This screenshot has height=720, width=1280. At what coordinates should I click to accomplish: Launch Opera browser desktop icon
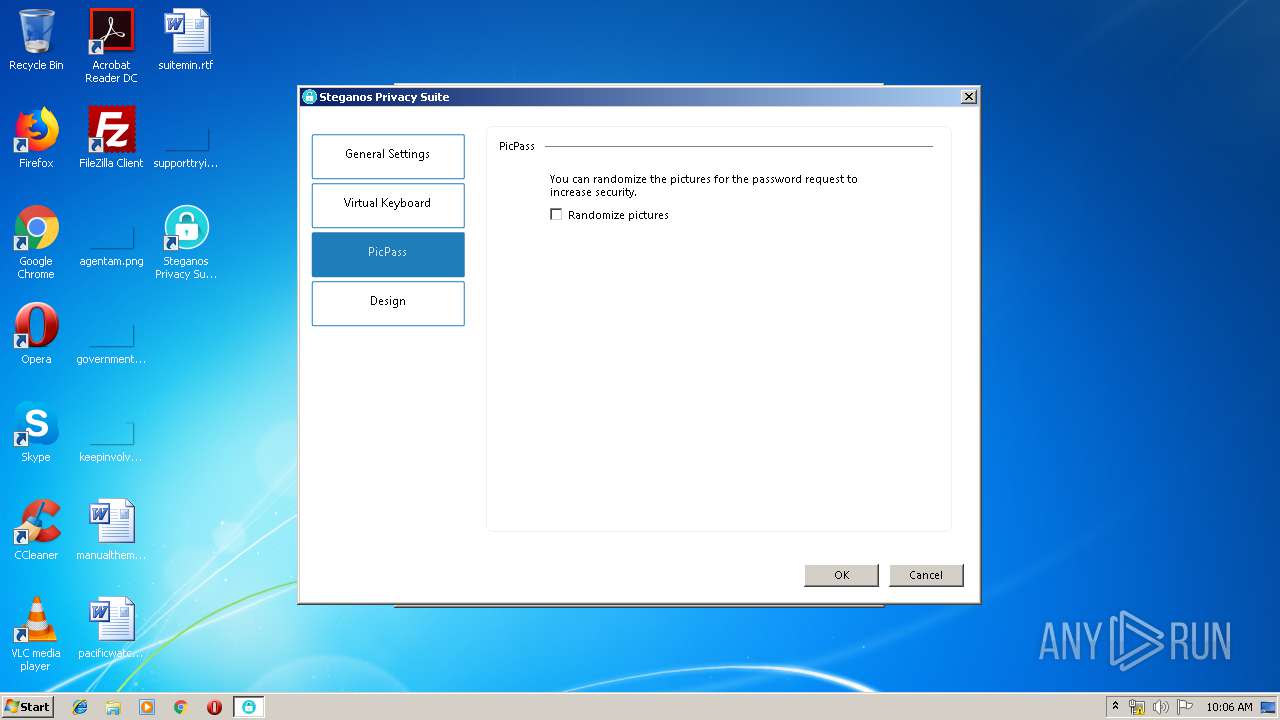tap(36, 334)
